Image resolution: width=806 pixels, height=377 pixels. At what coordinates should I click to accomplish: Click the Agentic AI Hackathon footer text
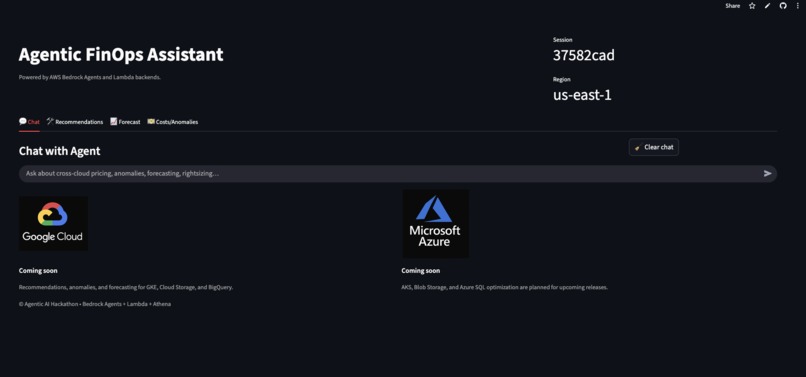coord(95,304)
